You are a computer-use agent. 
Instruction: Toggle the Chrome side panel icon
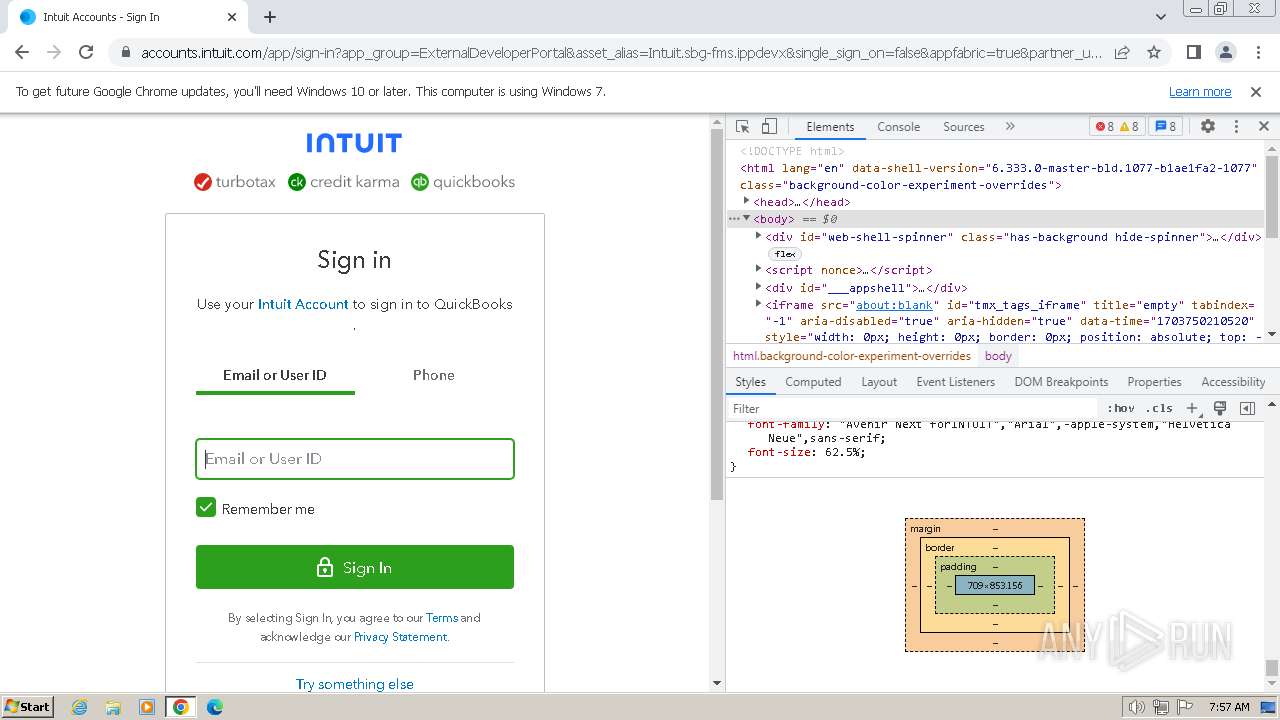click(1194, 52)
